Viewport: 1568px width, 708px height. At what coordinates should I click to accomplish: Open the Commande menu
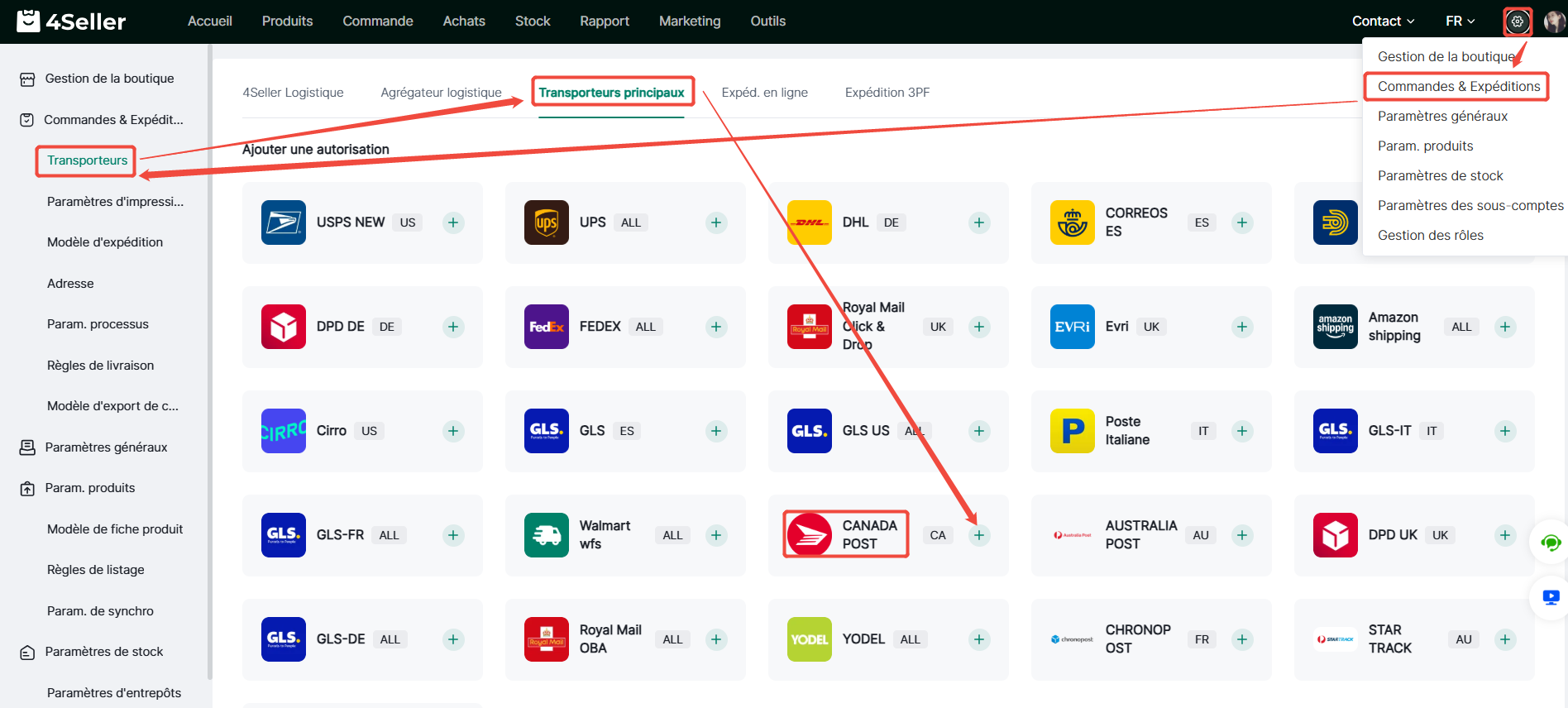tap(378, 22)
